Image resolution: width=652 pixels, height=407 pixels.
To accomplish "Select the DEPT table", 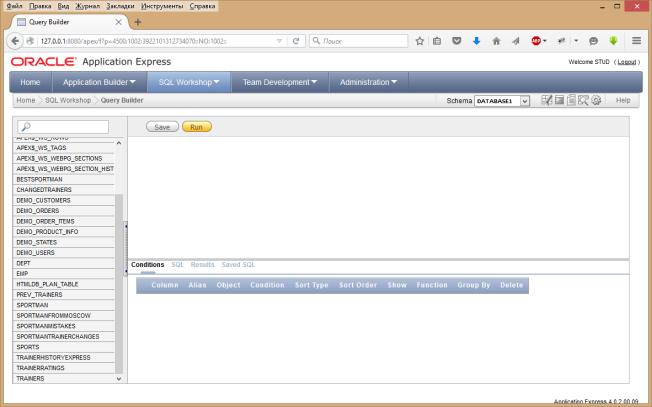I will 64,263.
